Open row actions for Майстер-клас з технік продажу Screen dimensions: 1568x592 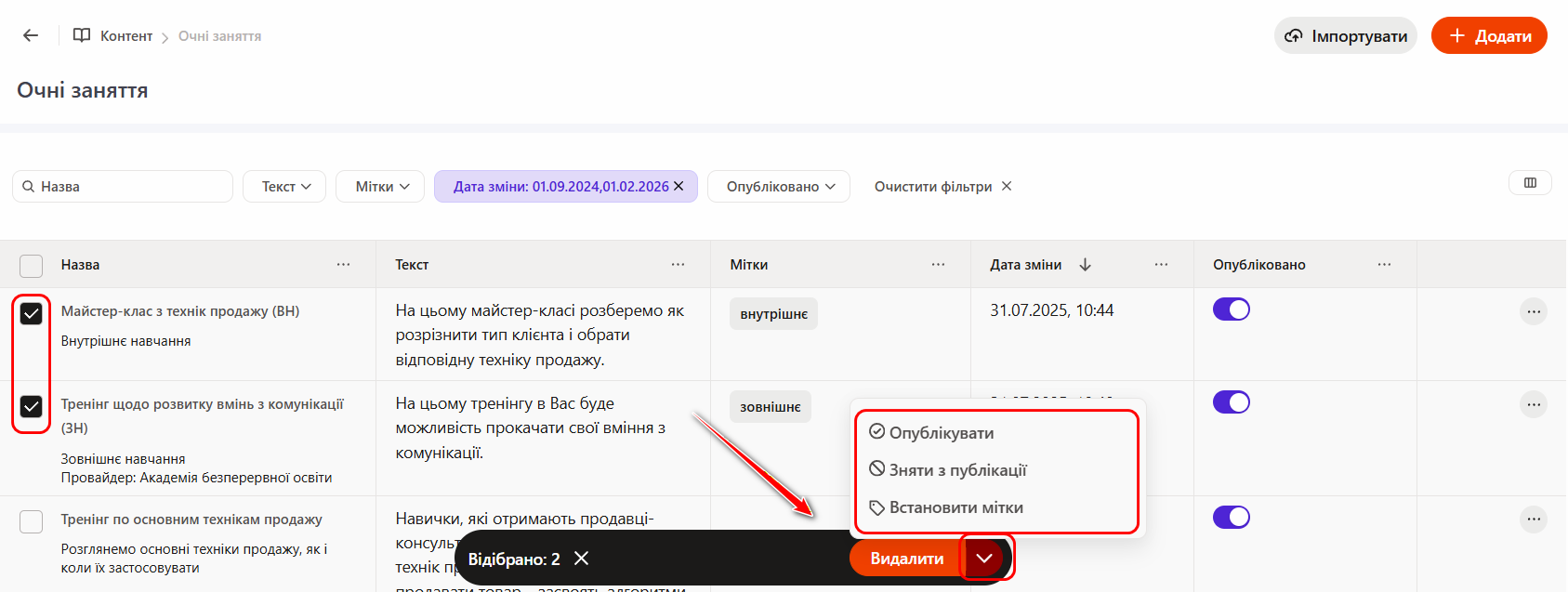coord(1533,311)
